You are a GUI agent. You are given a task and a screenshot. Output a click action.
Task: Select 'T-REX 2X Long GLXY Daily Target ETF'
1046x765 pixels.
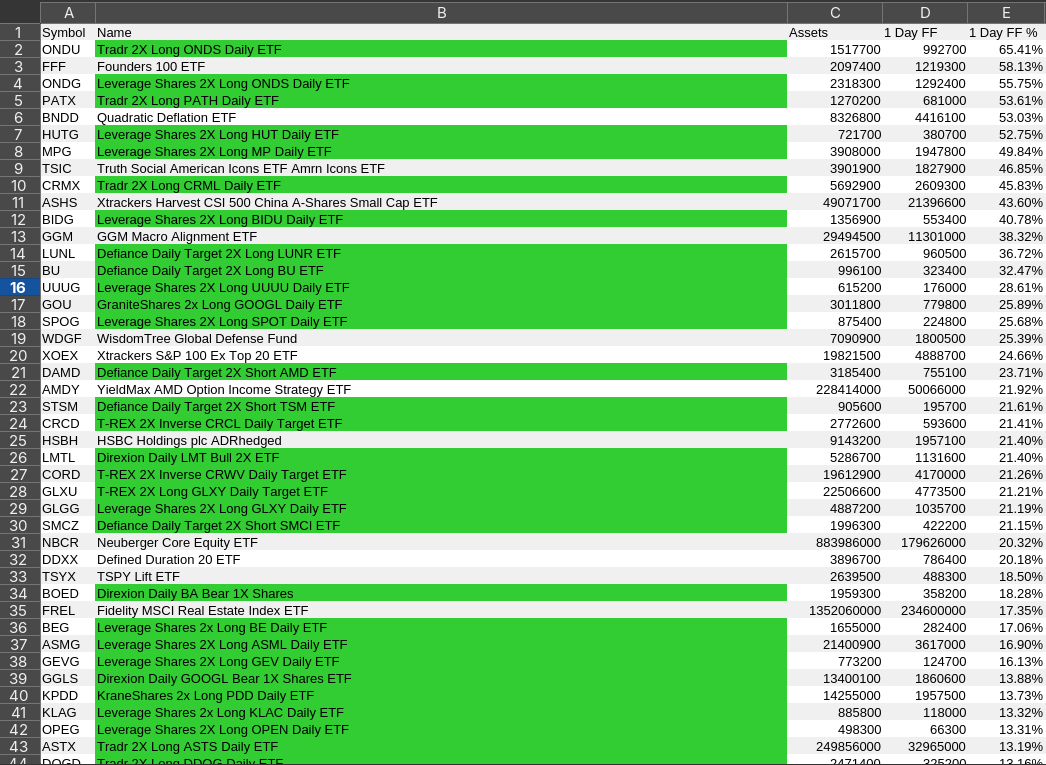[441, 492]
